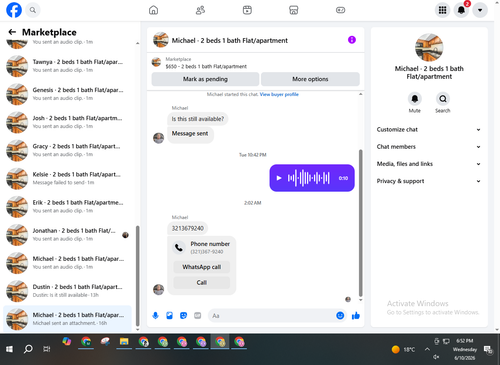The image size is (500, 365).
Task: Click 'Is this still available?' message
Action: click(198, 119)
